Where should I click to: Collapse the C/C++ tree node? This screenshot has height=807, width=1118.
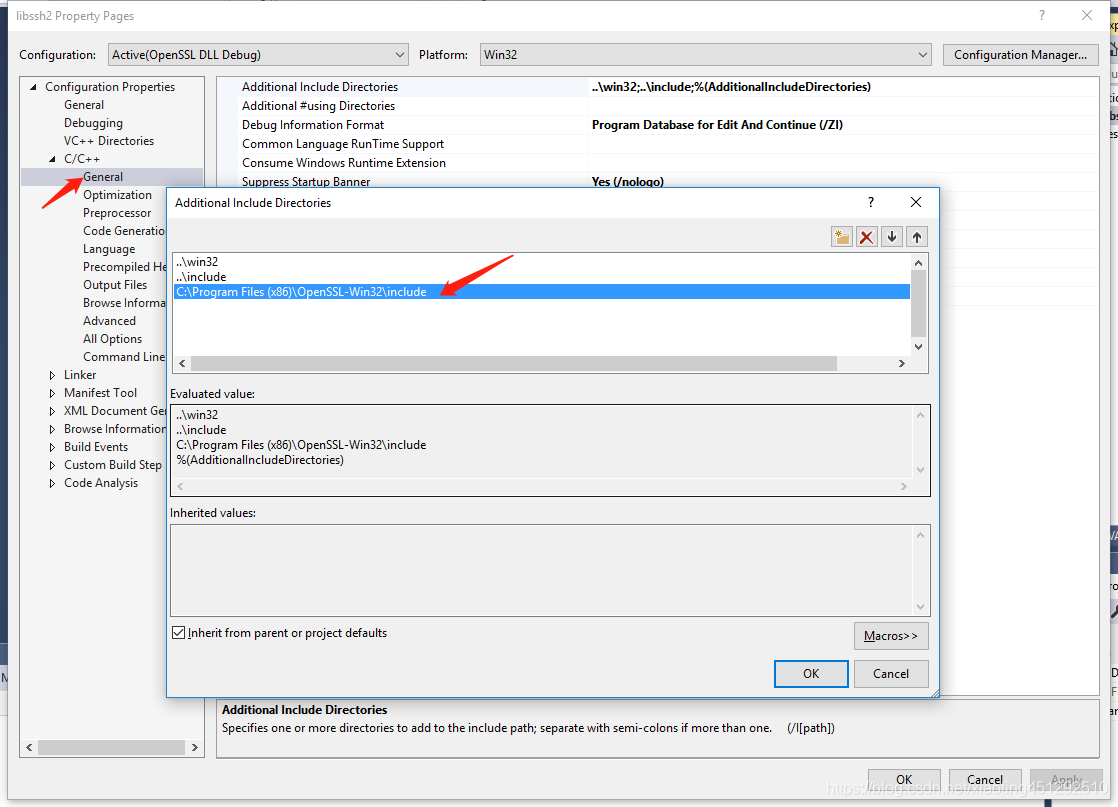54,158
